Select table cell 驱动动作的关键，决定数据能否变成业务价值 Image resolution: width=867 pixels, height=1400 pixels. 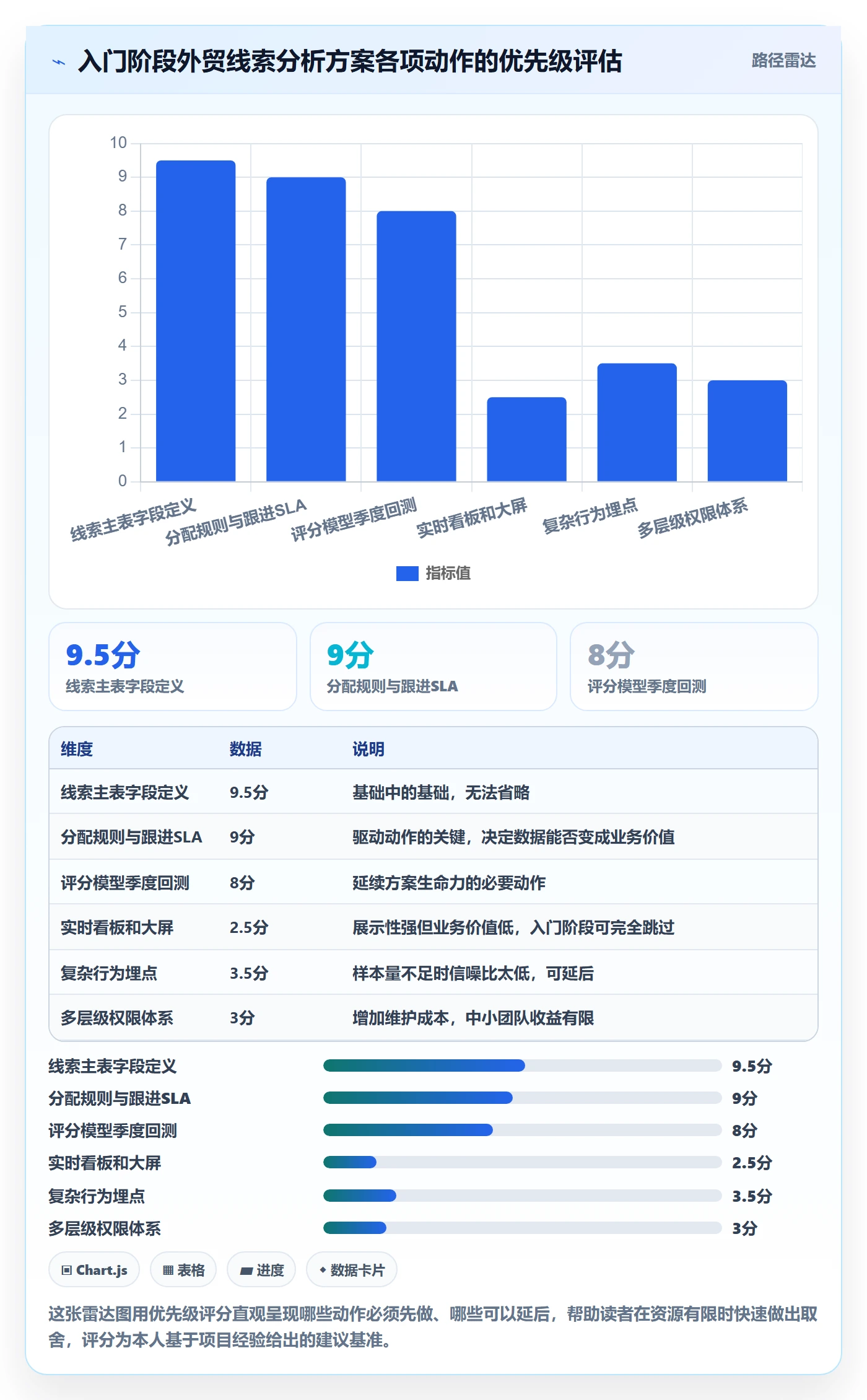(x=513, y=837)
